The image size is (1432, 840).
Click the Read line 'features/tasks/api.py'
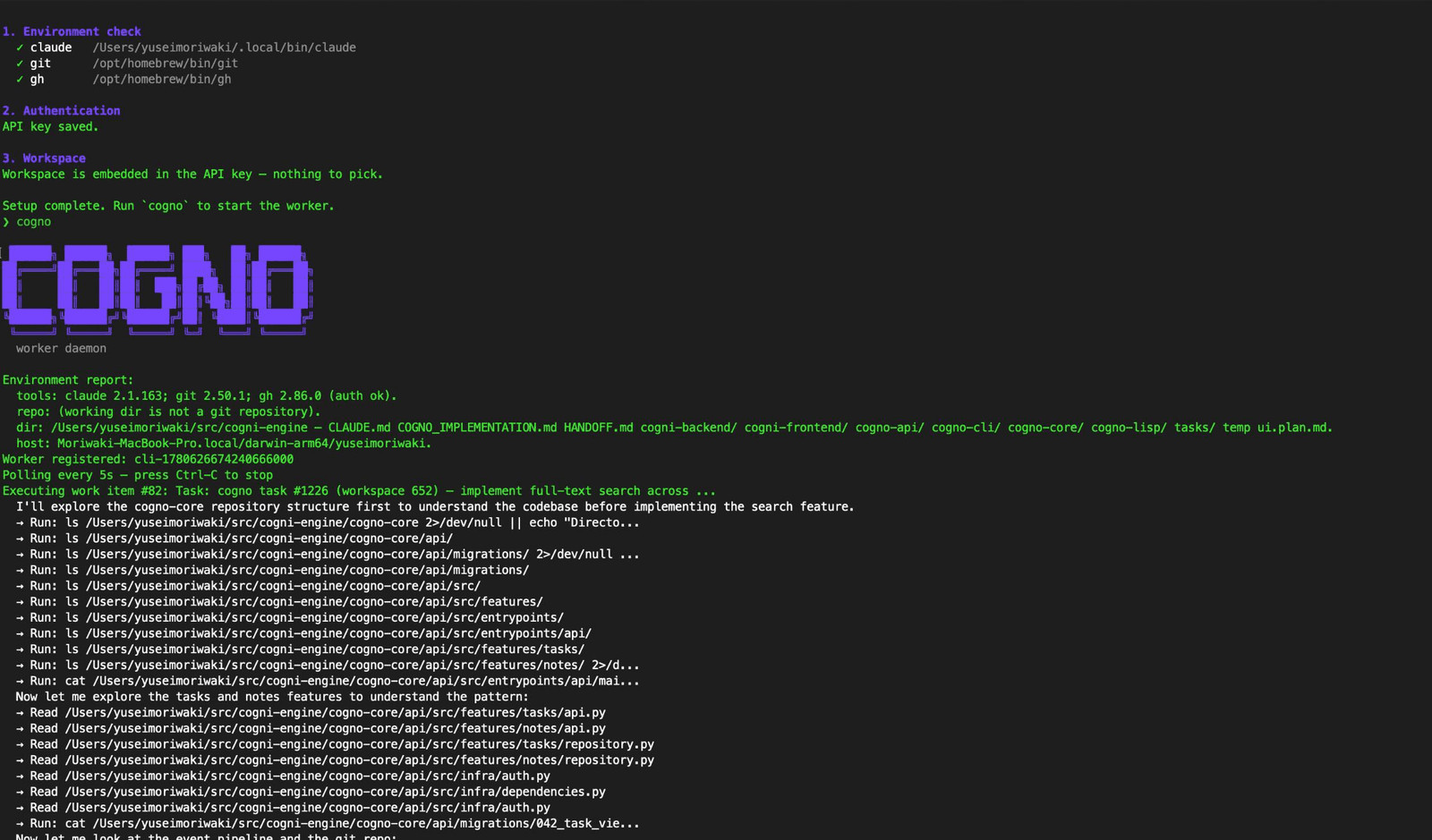point(311,714)
